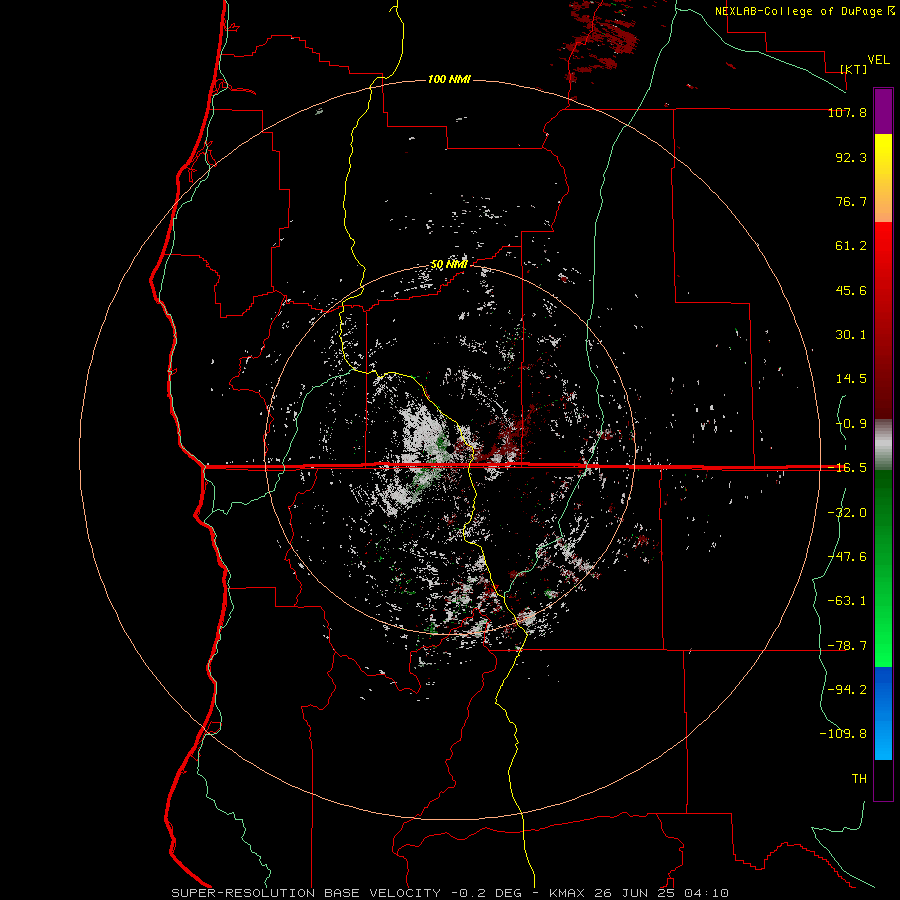Click the NEXLAB-College of DuPage watermark text
Viewport: 900px width, 900px height.
click(x=805, y=11)
